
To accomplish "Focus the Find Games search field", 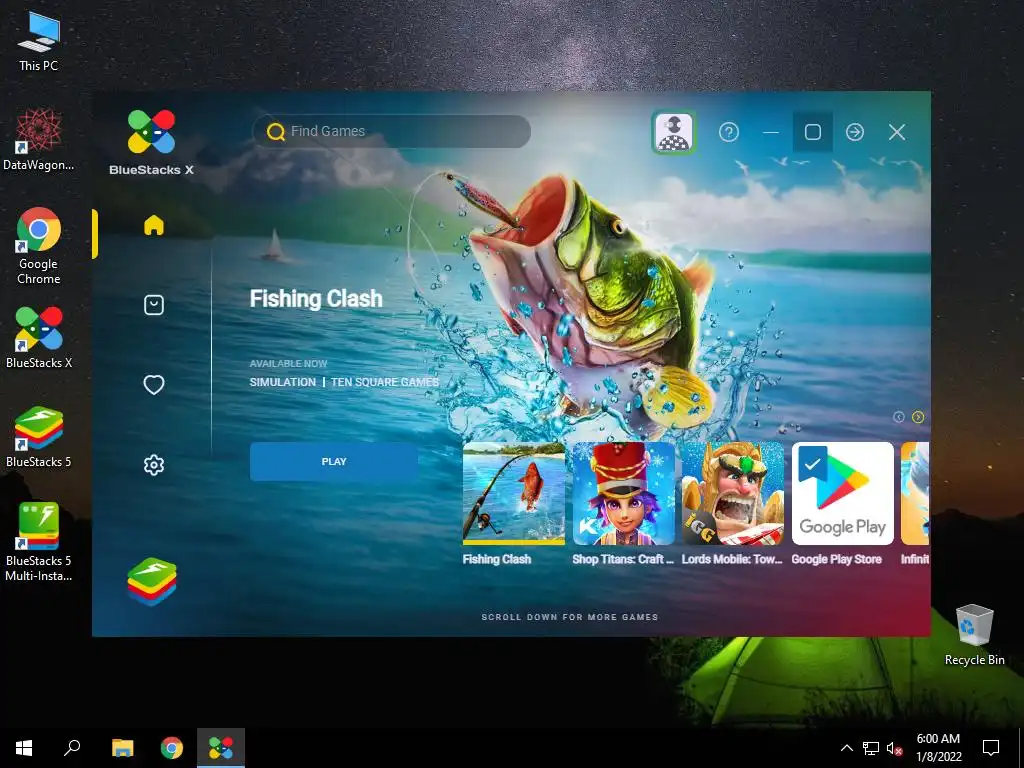I will click(x=391, y=131).
